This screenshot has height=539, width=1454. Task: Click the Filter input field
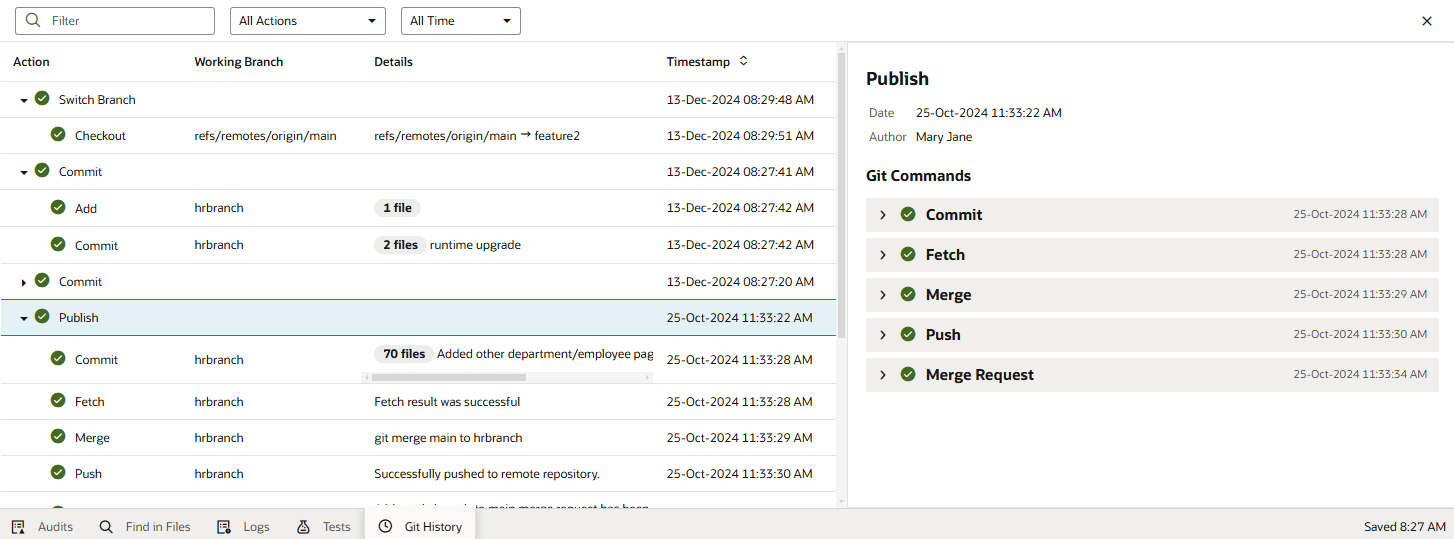[x=116, y=21]
